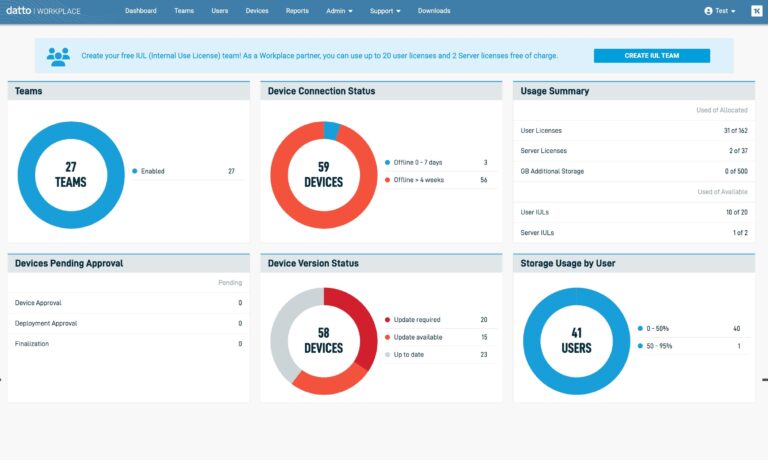Open the Downloads link in the navbar
Viewport: 768px width, 460px height.
click(x=434, y=11)
